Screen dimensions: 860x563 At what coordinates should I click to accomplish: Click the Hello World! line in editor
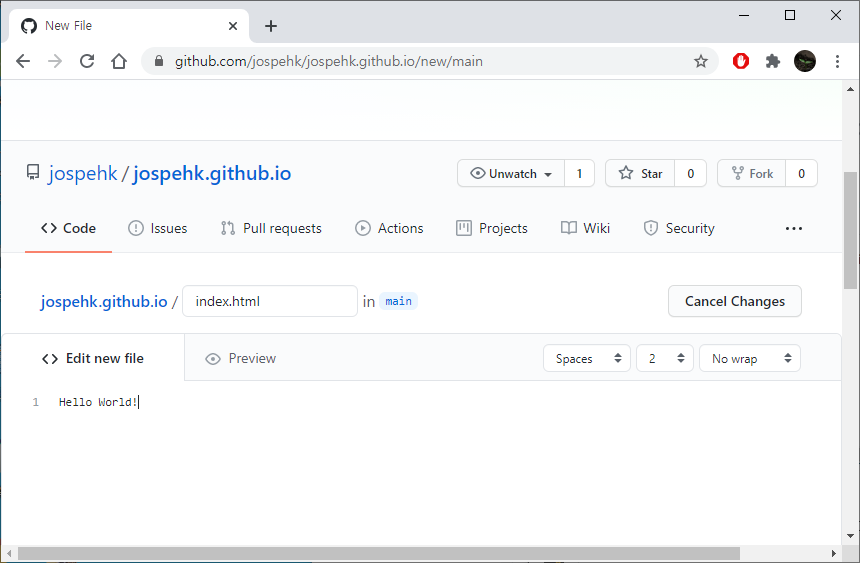tap(98, 402)
